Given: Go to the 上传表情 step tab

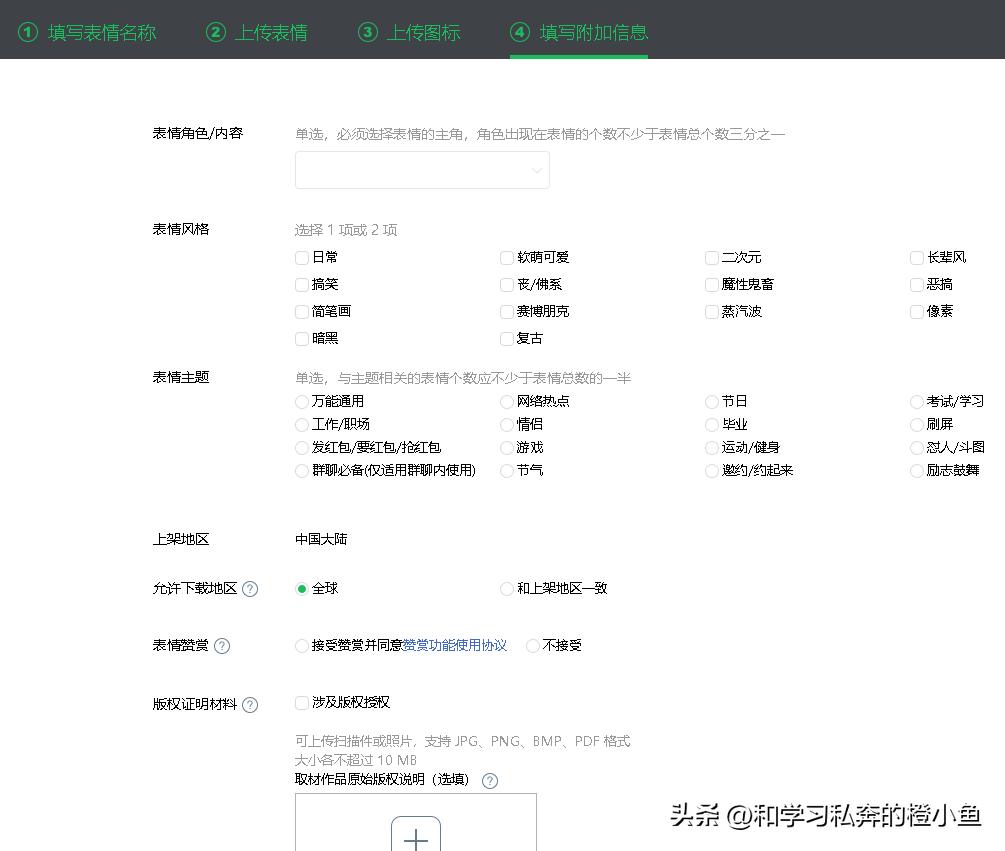Looking at the screenshot, I should point(256,31).
